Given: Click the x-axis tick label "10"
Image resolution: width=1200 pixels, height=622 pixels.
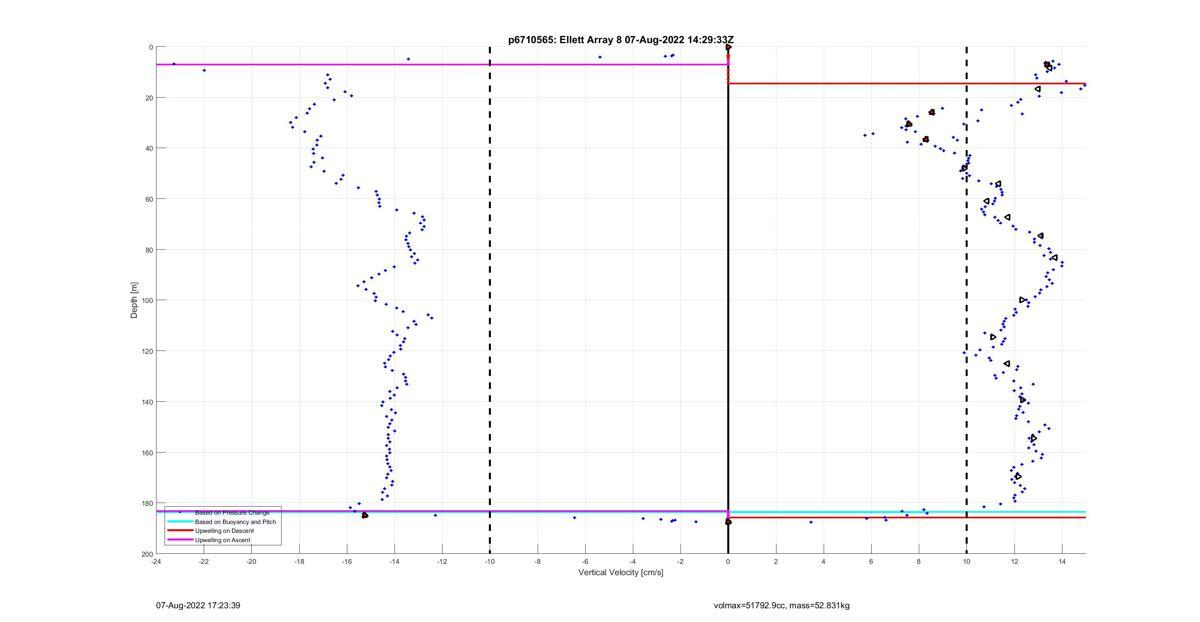Looking at the screenshot, I should [966, 561].
